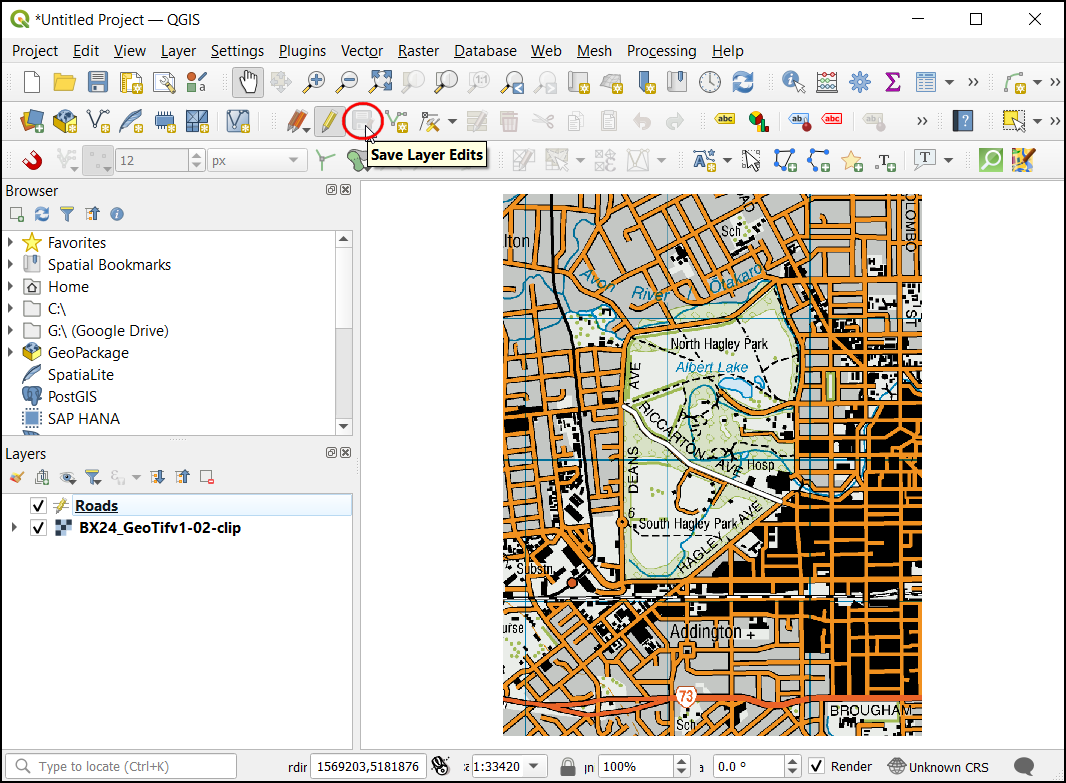Enable snapping with the red magnet icon
This screenshot has height=783, width=1066.
[x=33, y=160]
